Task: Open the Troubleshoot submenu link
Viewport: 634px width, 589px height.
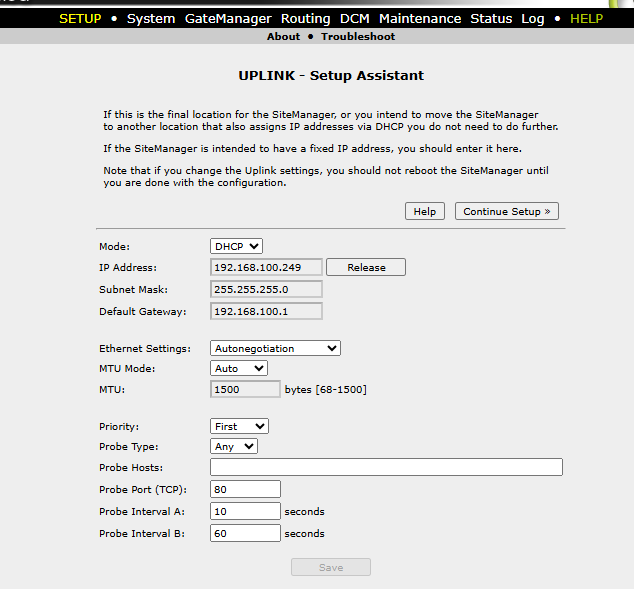Action: (358, 36)
